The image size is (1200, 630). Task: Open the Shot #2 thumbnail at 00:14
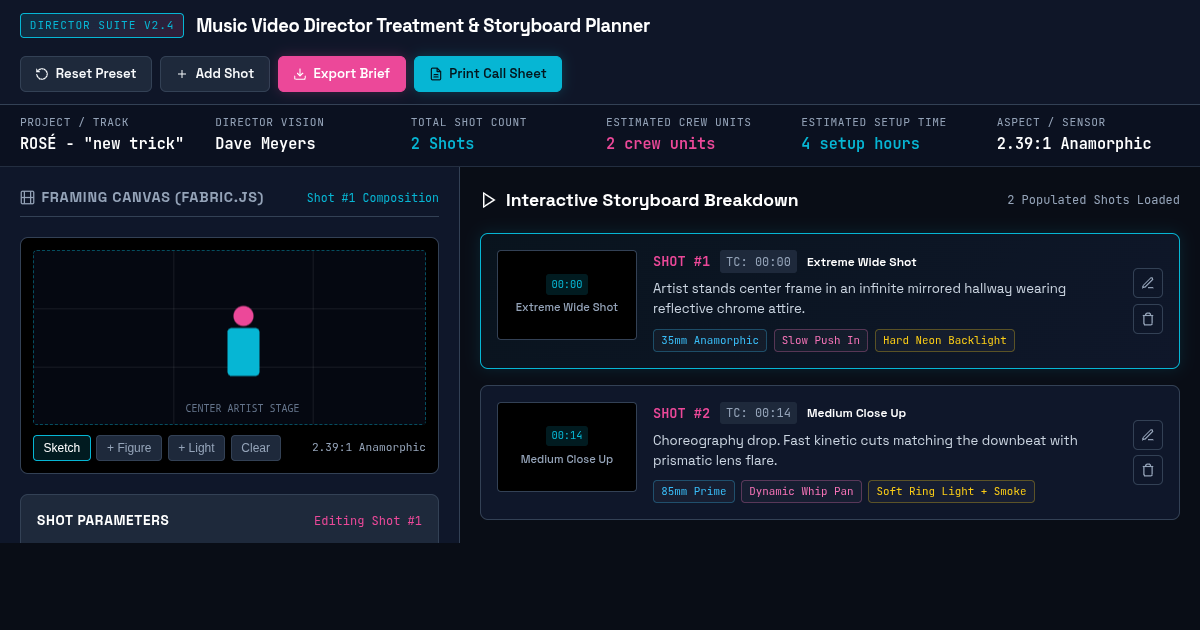click(567, 447)
